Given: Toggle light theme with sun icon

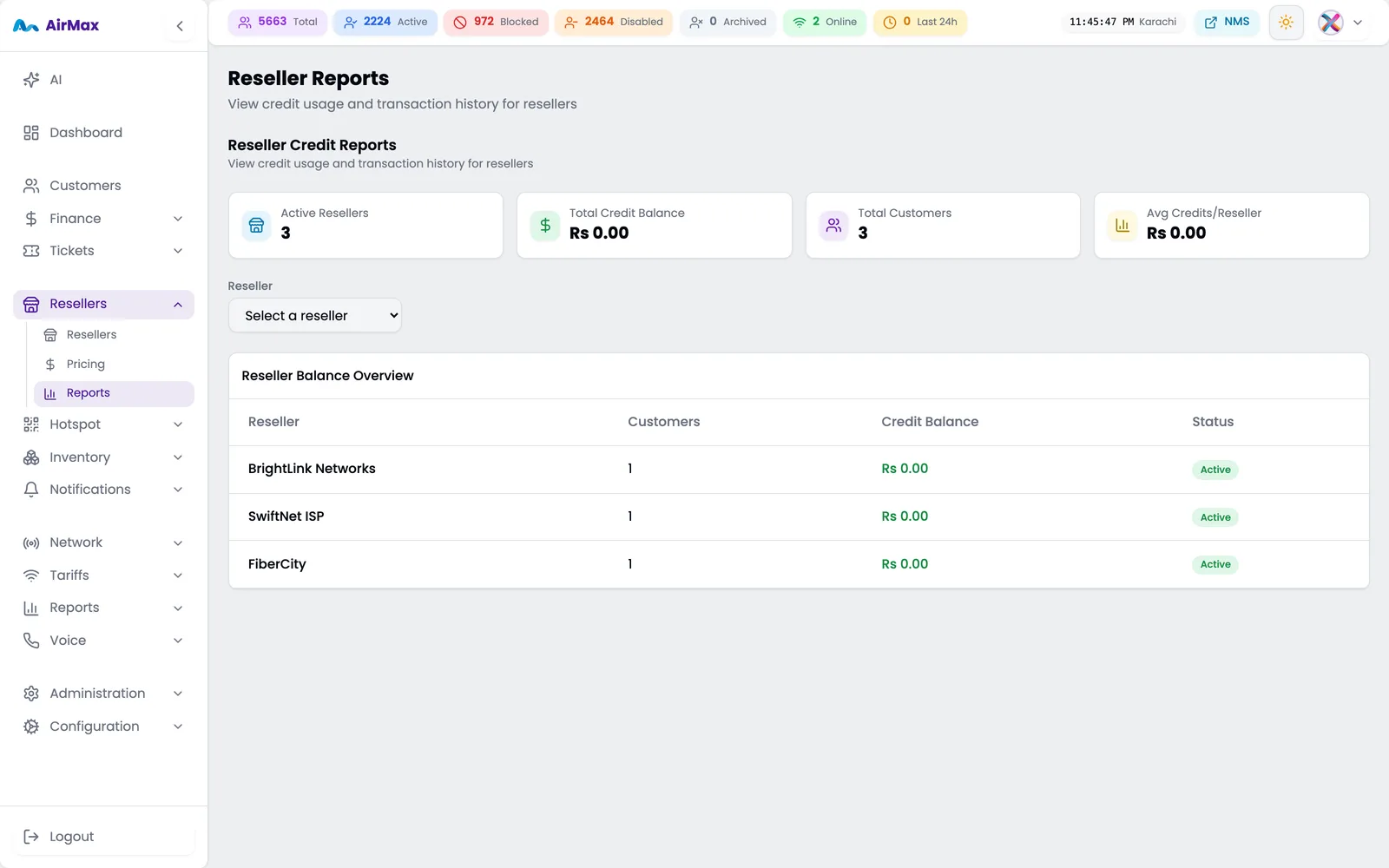Looking at the screenshot, I should click(1286, 23).
